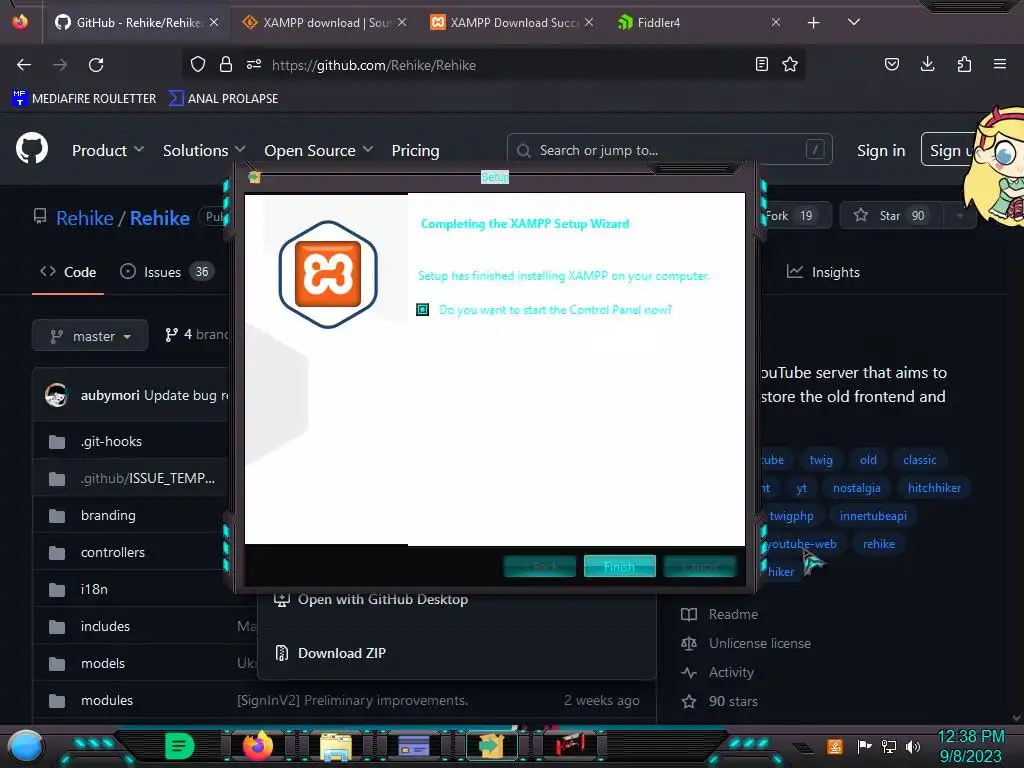The image size is (1024, 768).
Task: Click the browser address bar URL
Action: [374, 65]
